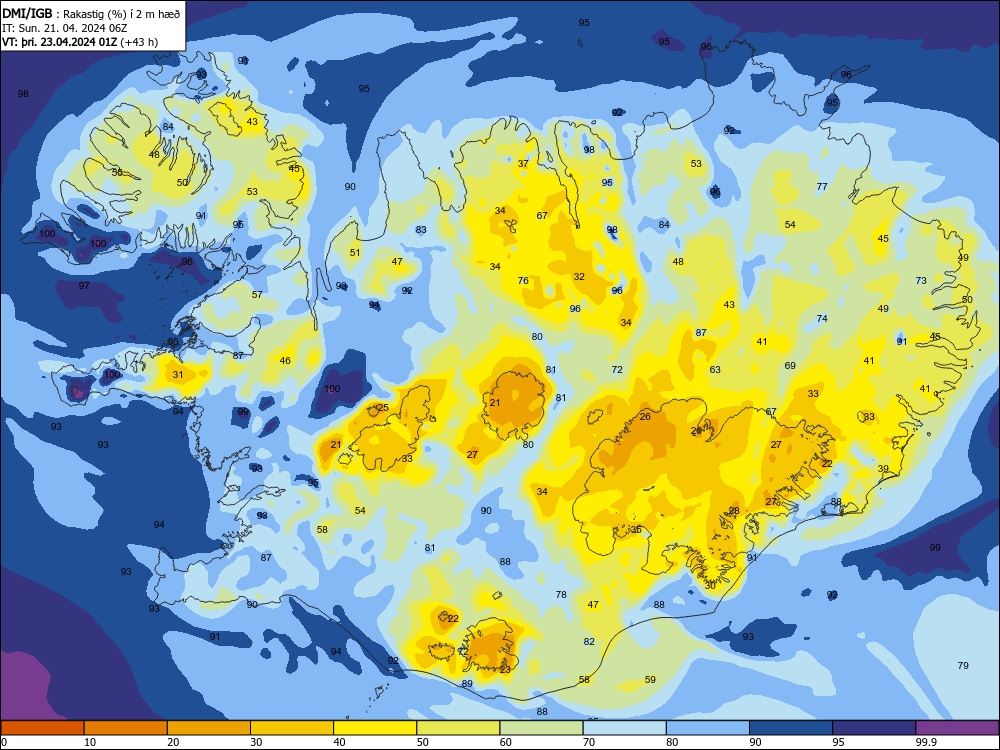Click the humidity value '79' over the sea
This screenshot has height=750, width=1000.
[x=963, y=666]
